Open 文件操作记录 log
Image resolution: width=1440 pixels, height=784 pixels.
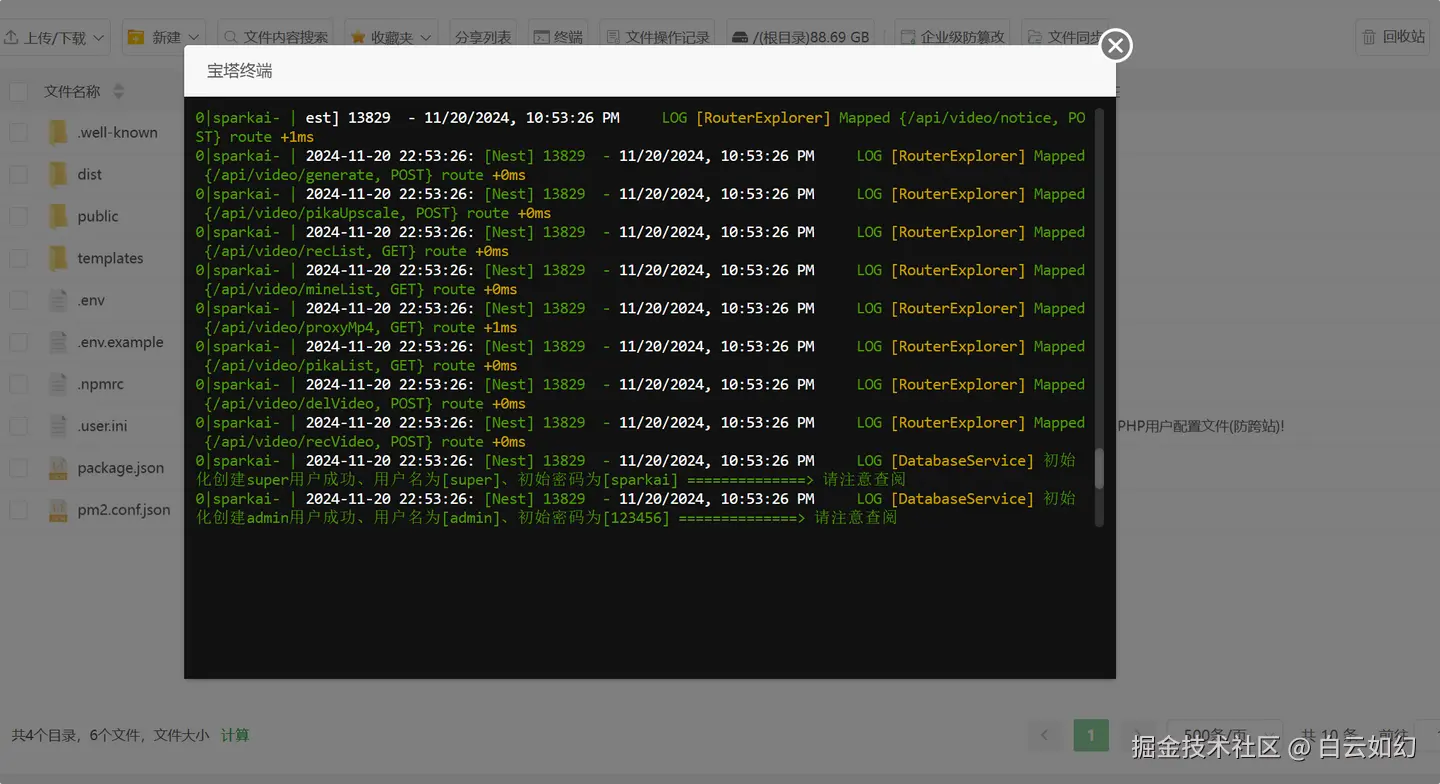[x=657, y=37]
